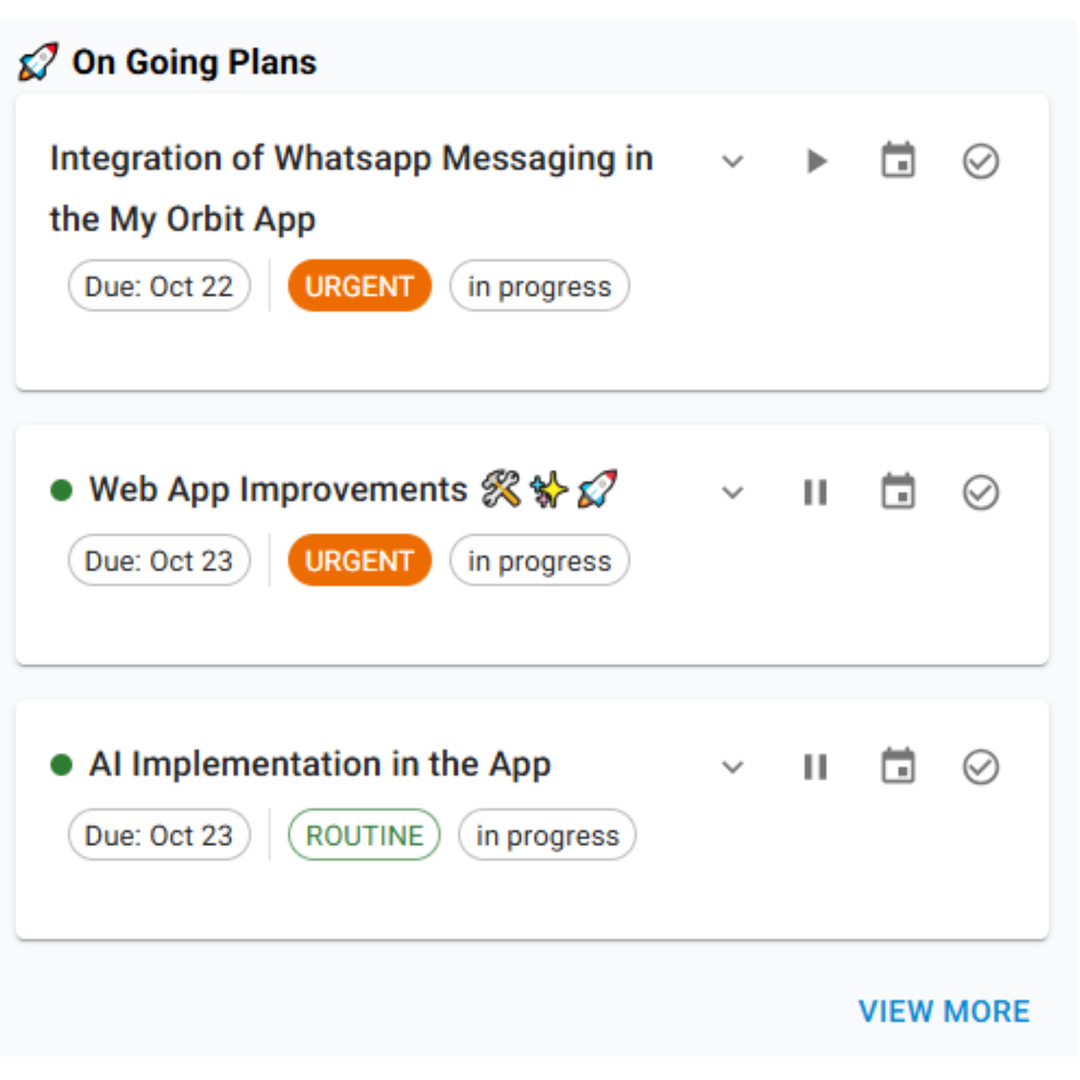Image resolution: width=1080 pixels, height=1080 pixels.
Task: Expand the Web App Improvements card
Action: pyautogui.click(x=733, y=492)
